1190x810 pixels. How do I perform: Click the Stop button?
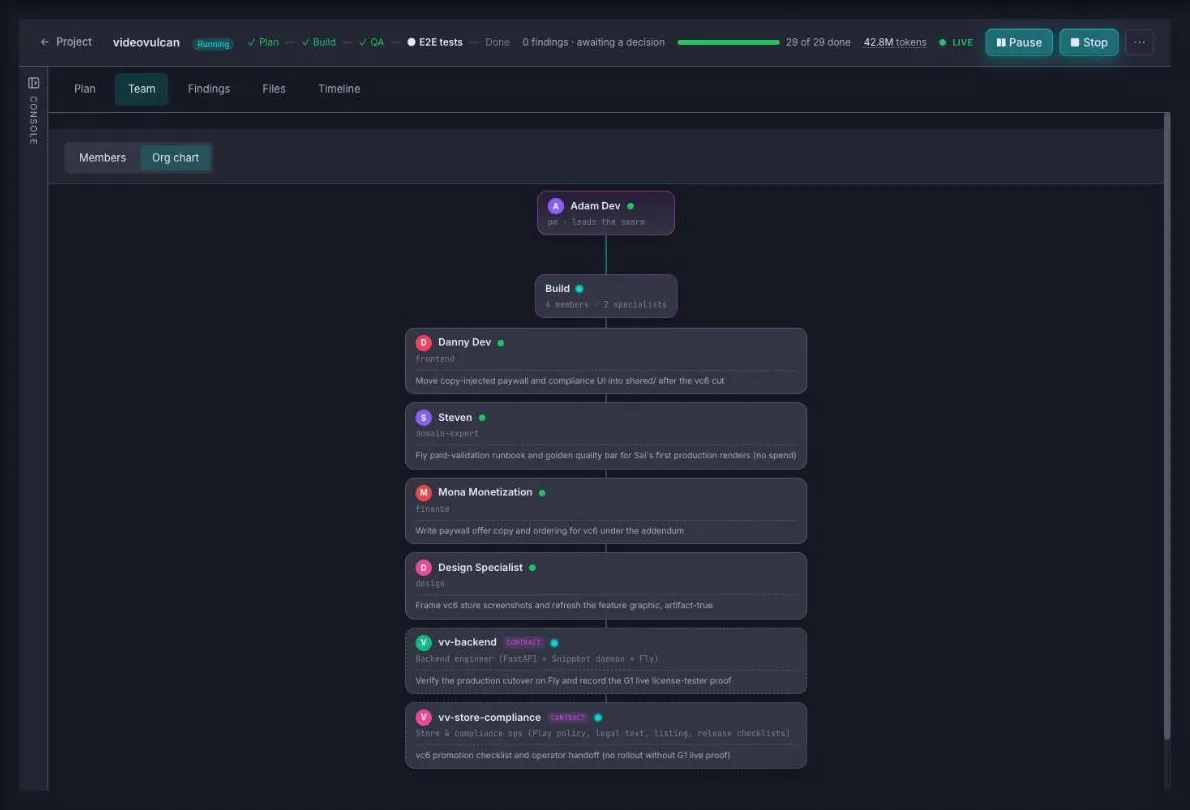tap(1088, 43)
